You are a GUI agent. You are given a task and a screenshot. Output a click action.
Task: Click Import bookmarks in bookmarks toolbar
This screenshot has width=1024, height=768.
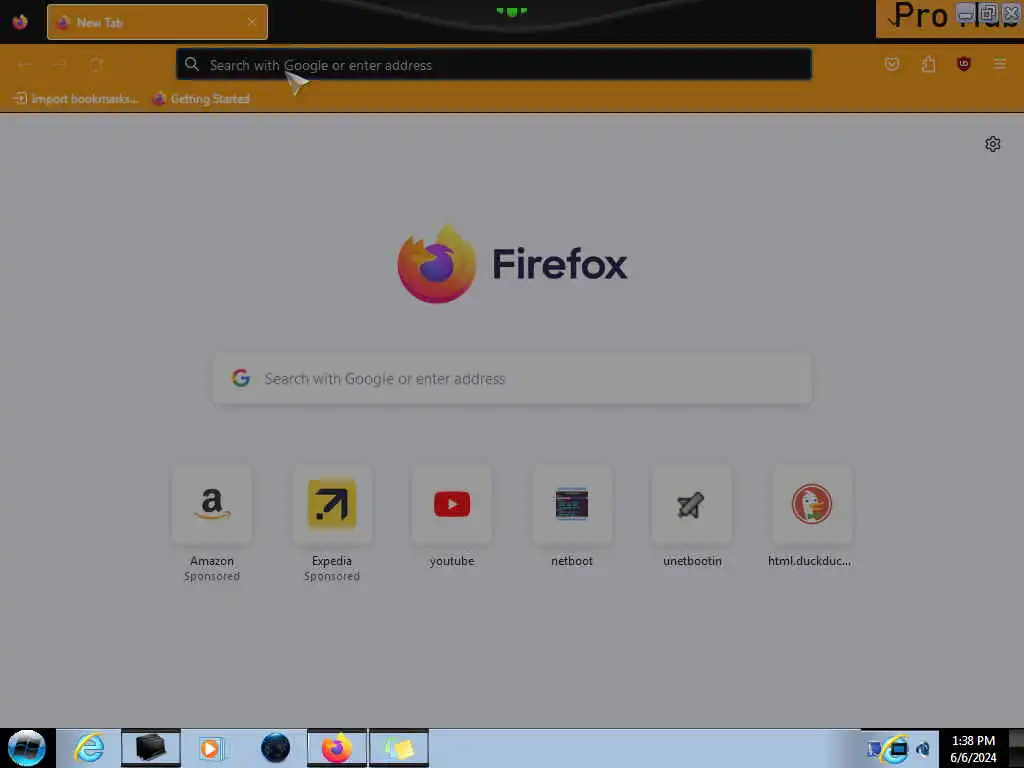[76, 99]
